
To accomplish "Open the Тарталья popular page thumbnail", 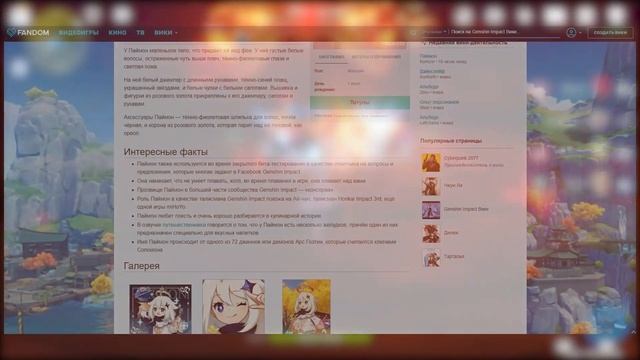I will [x=431, y=258].
